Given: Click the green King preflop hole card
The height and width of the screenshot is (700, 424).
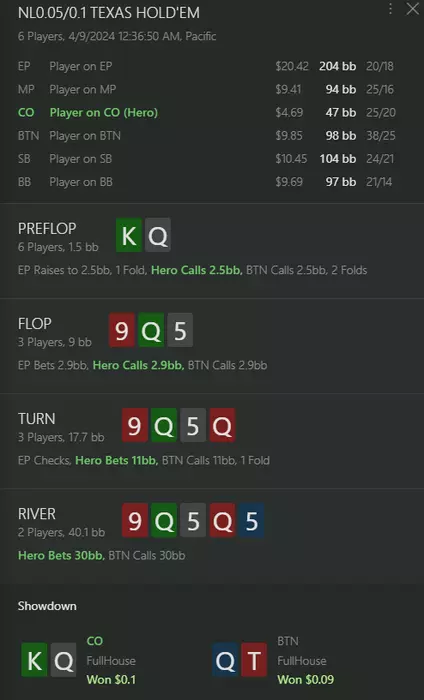Looking at the screenshot, I should click(x=129, y=235).
